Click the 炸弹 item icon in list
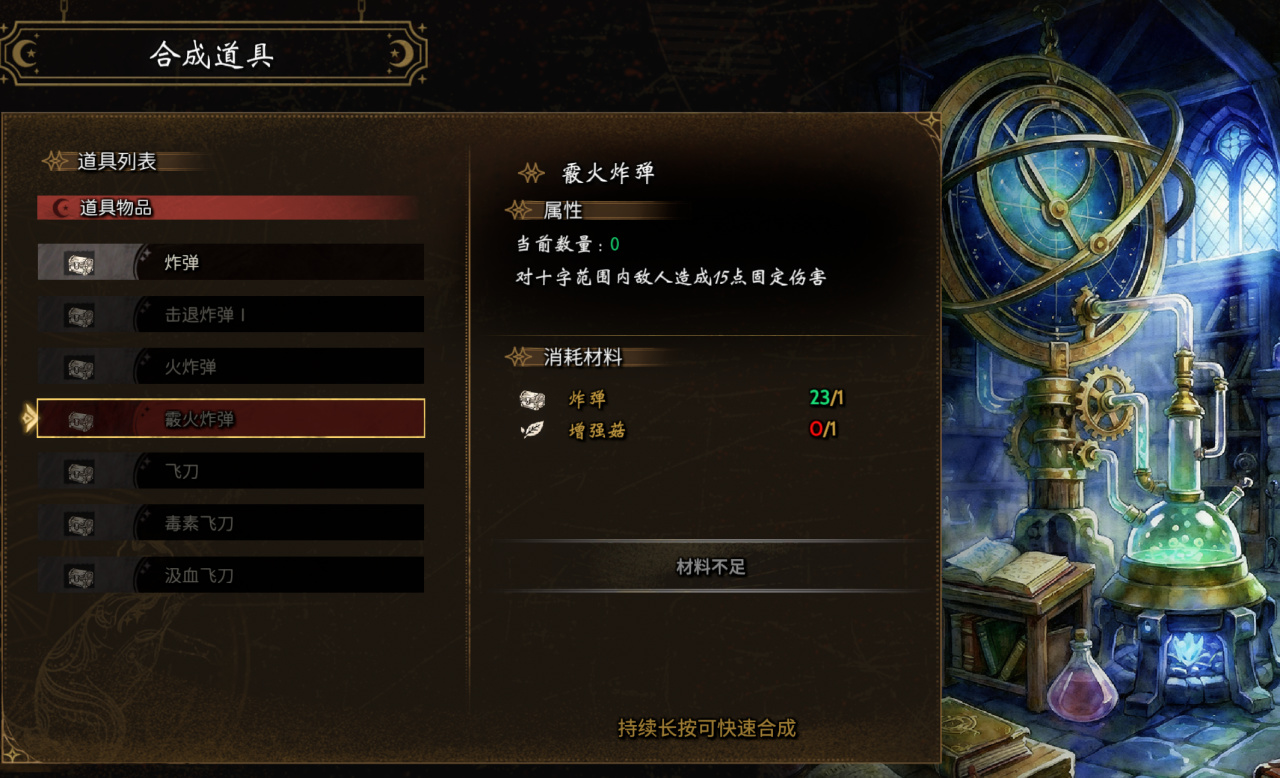The image size is (1280, 778). 80,263
